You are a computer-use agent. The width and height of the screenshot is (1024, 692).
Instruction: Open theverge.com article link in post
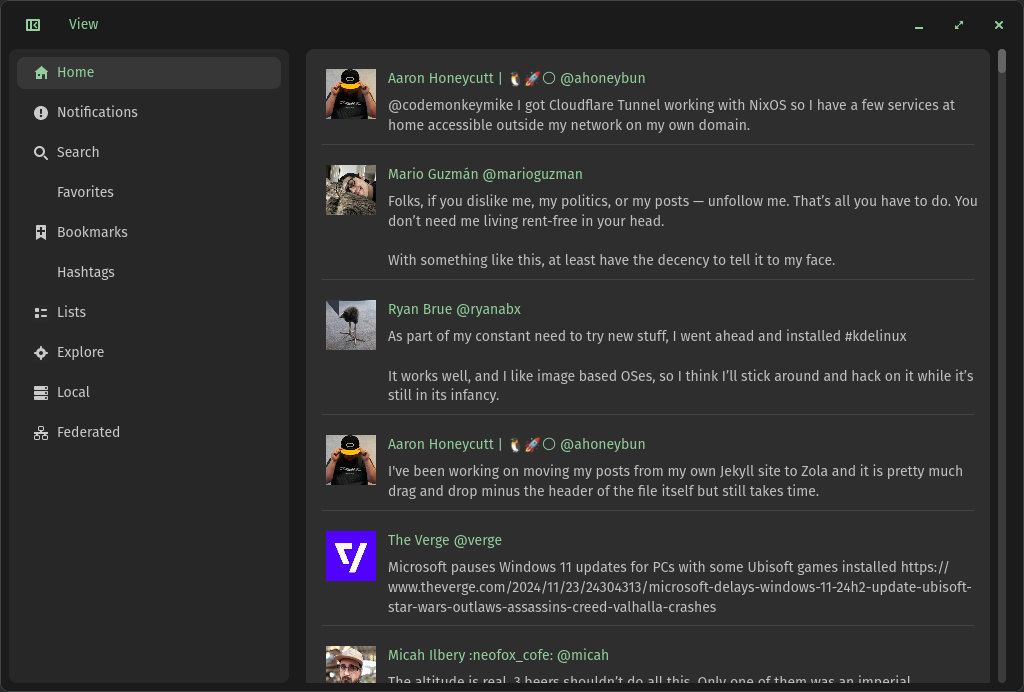tap(679, 587)
